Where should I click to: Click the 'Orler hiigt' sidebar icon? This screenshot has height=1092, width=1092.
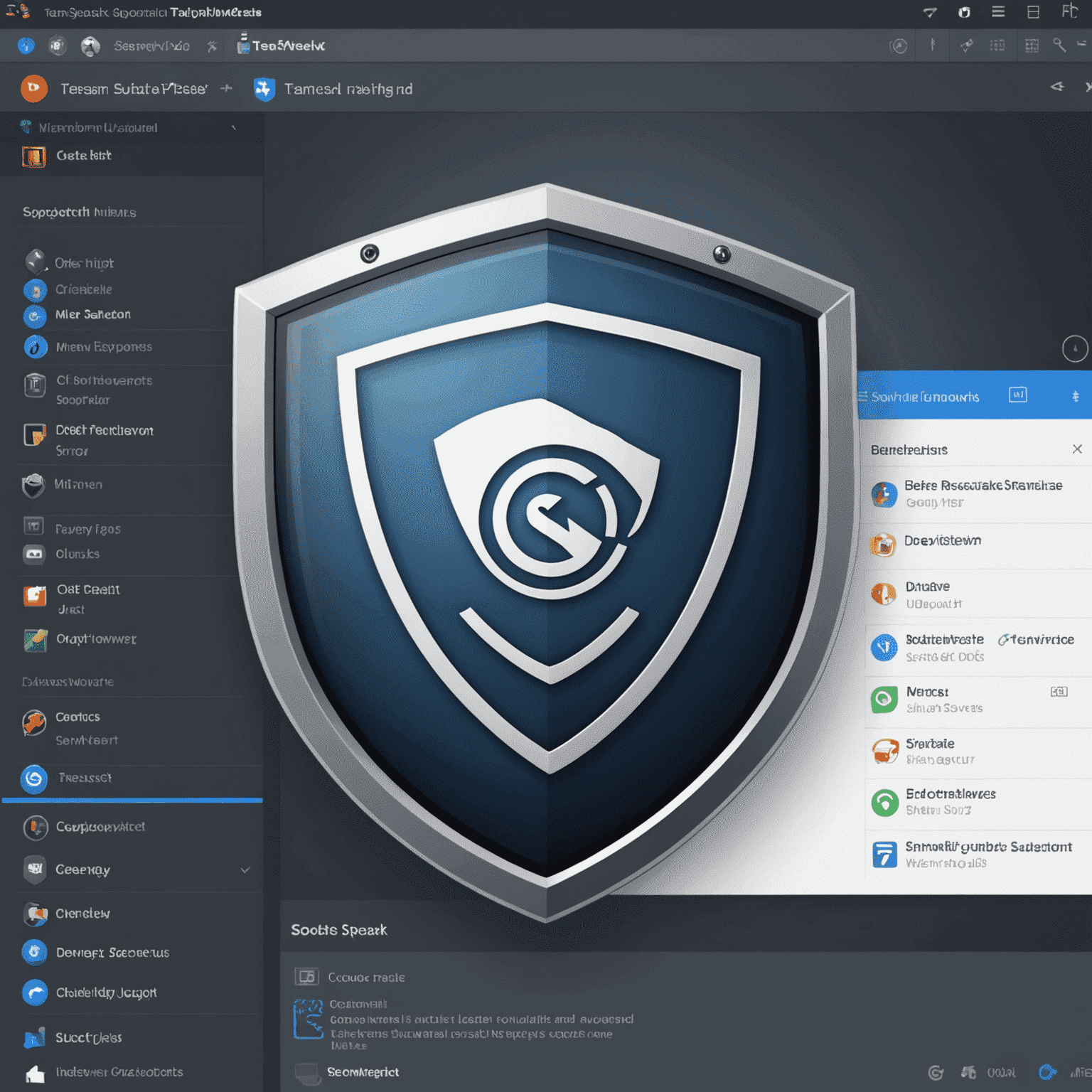(36, 262)
